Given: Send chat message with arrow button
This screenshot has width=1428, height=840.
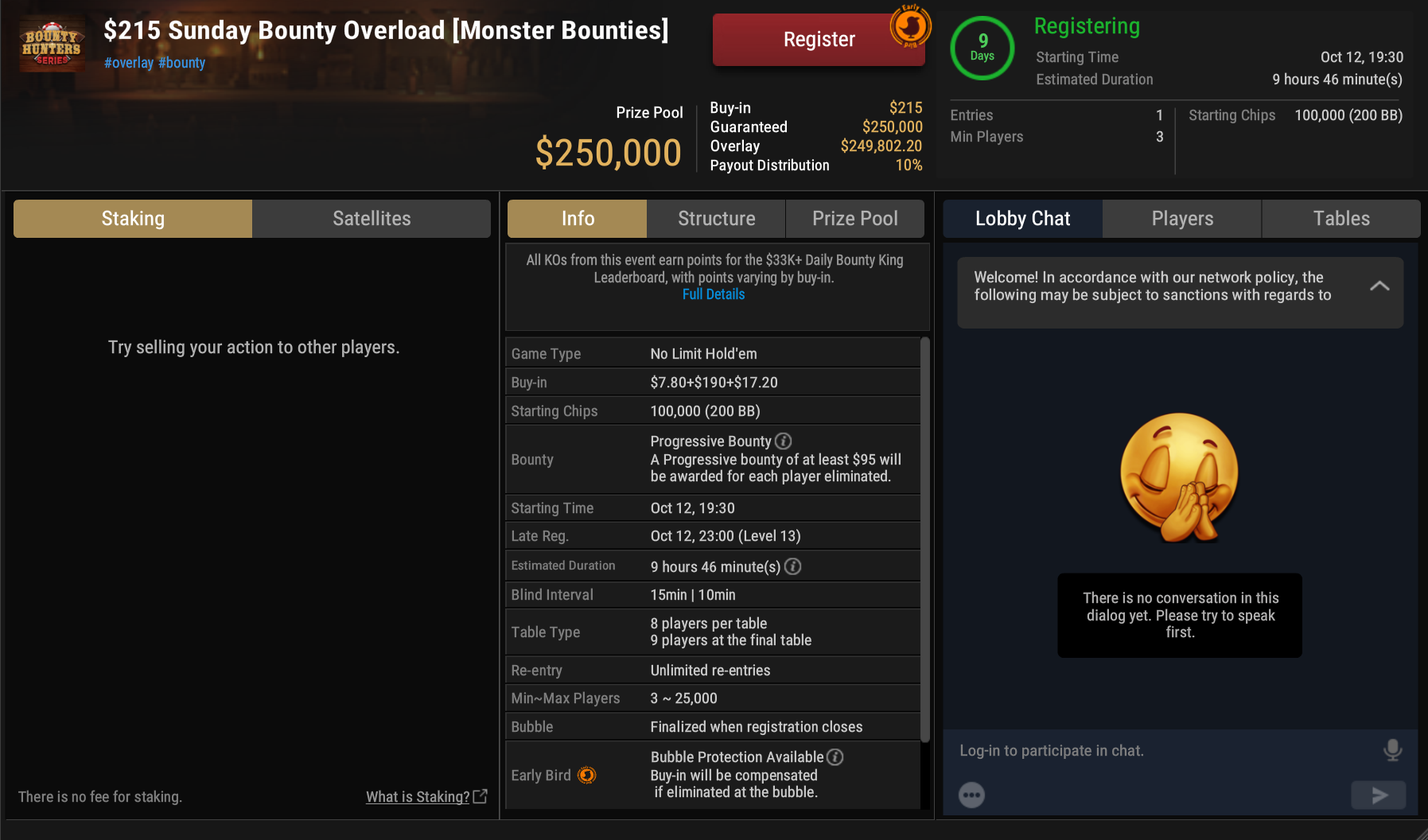Looking at the screenshot, I should (x=1379, y=795).
